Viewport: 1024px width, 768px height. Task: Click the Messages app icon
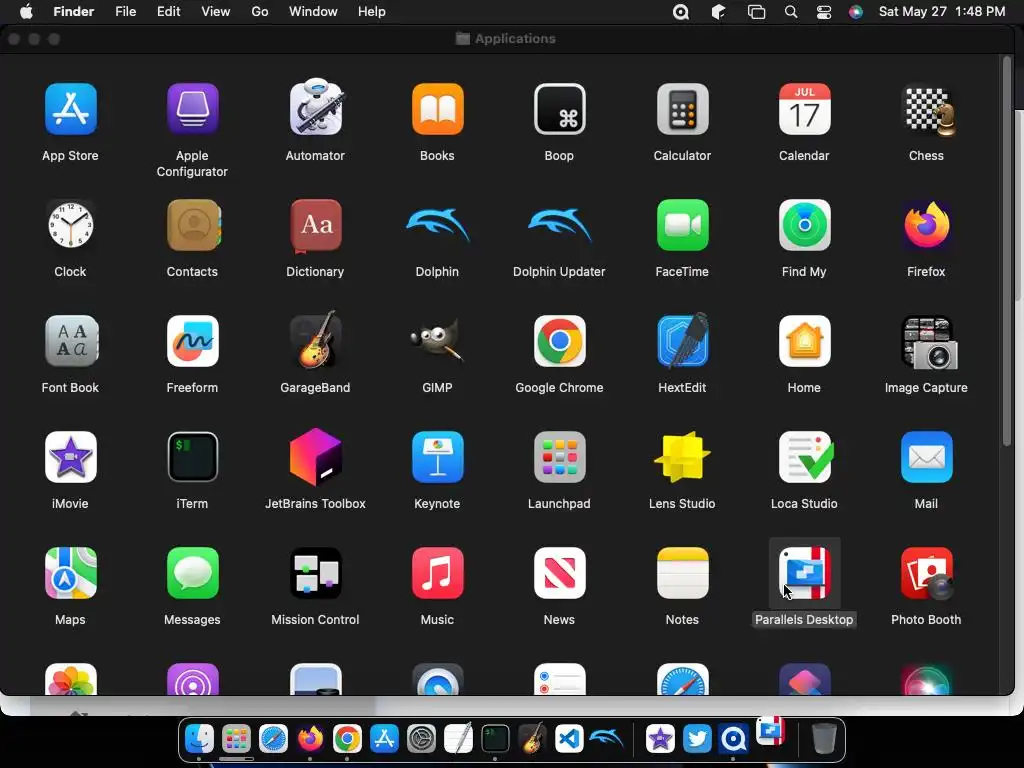(x=193, y=573)
